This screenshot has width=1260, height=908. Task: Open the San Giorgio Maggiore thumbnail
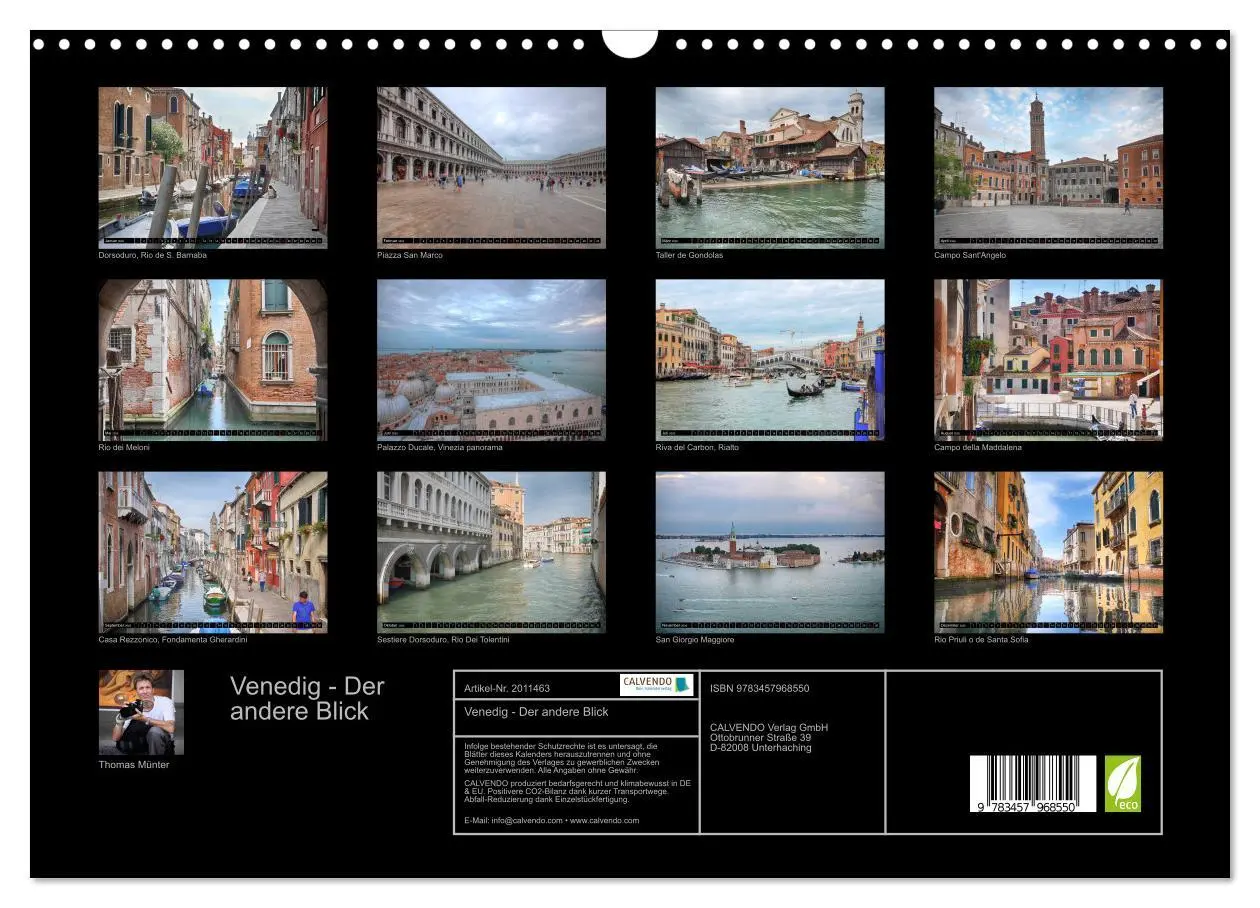770,552
